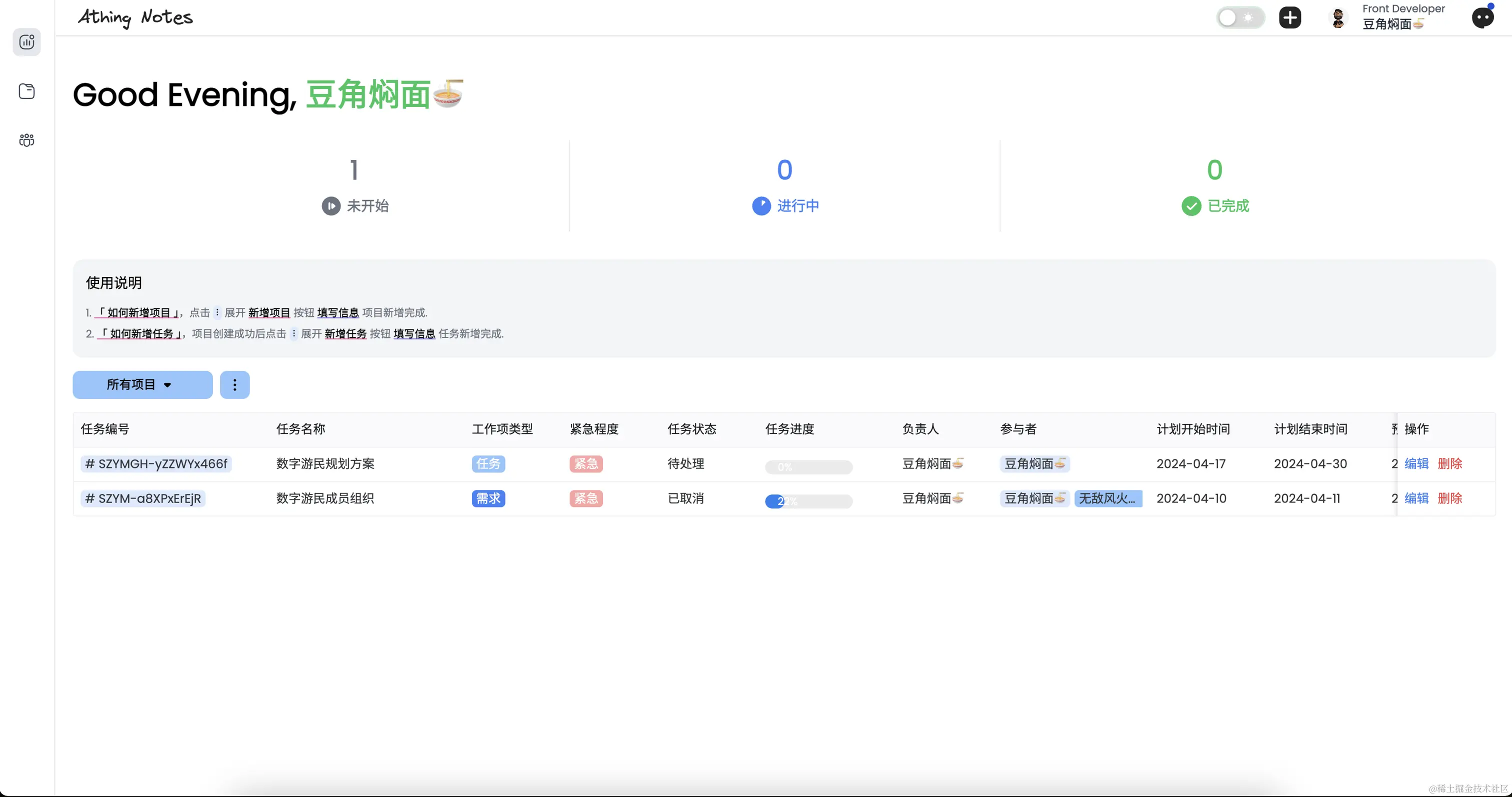Viewport: 1512px width, 797px height.
Task: Open the notes folder icon in sidebar
Action: 27,91
